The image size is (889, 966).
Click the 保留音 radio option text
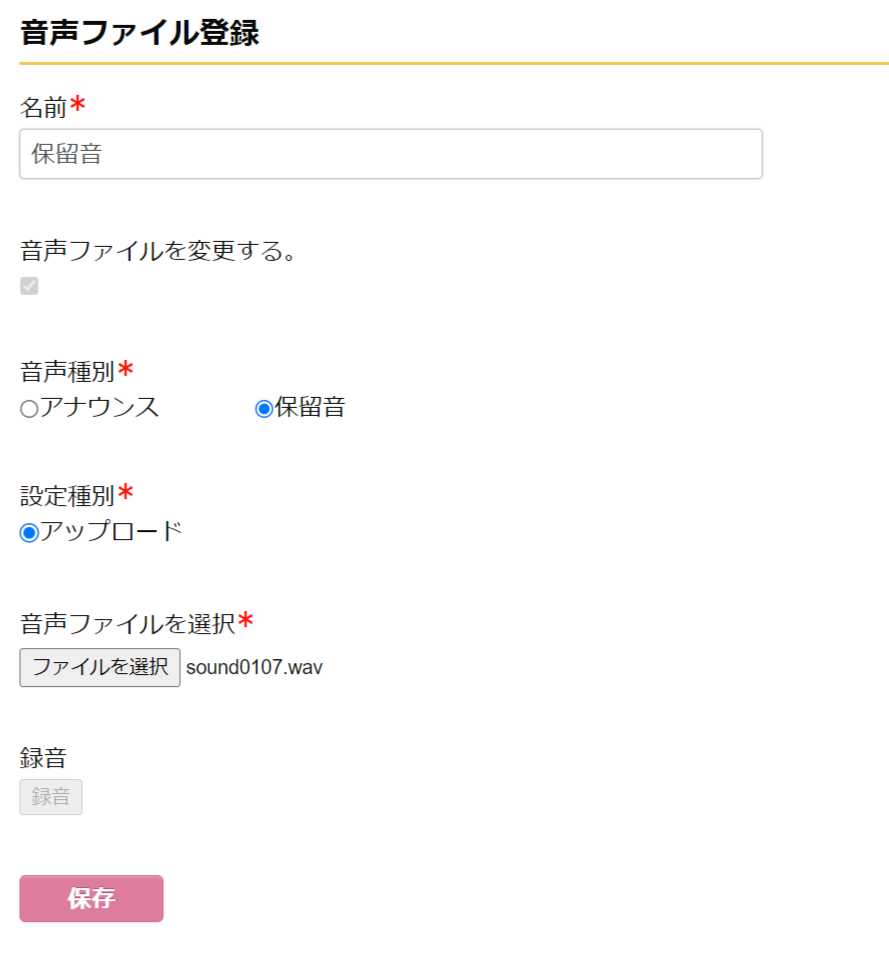310,408
